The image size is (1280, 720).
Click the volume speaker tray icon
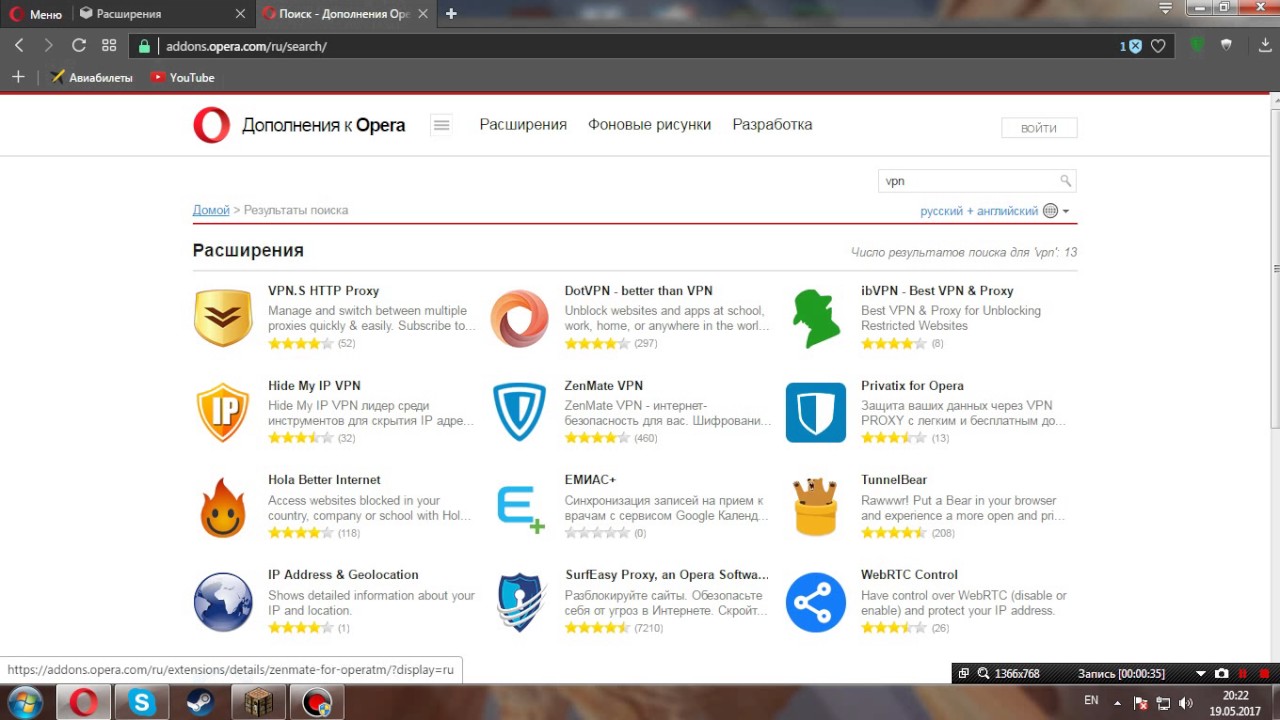click(x=1185, y=702)
